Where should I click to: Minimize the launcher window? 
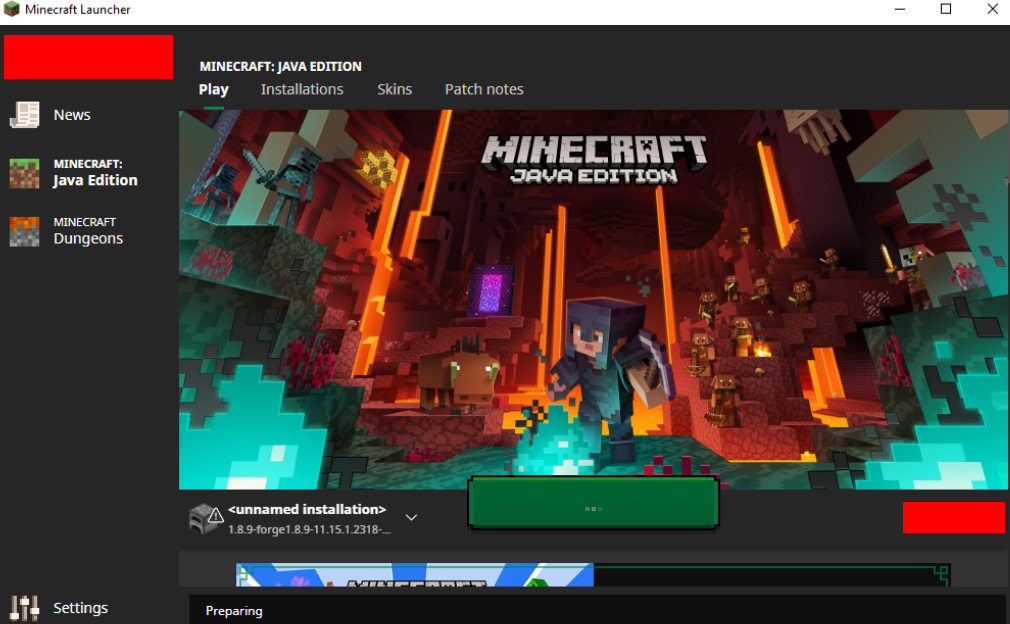(x=900, y=10)
